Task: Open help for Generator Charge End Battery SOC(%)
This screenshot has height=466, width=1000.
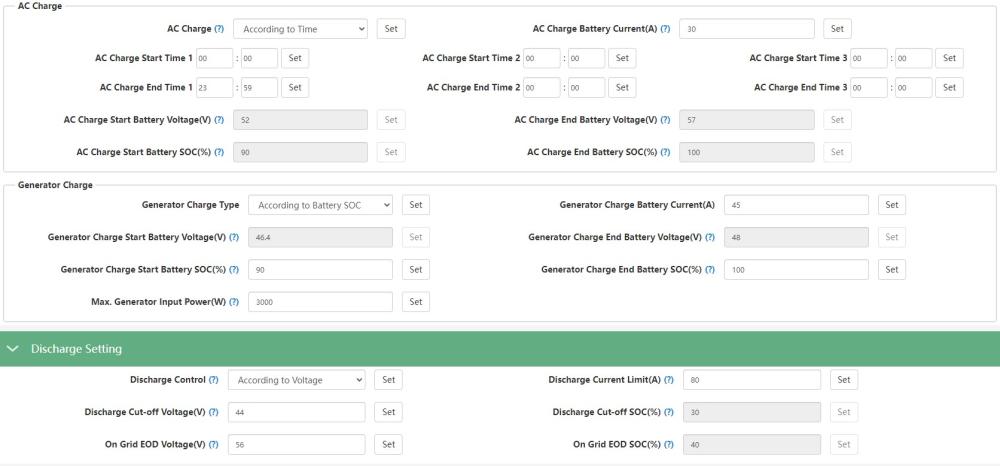Action: (710, 270)
